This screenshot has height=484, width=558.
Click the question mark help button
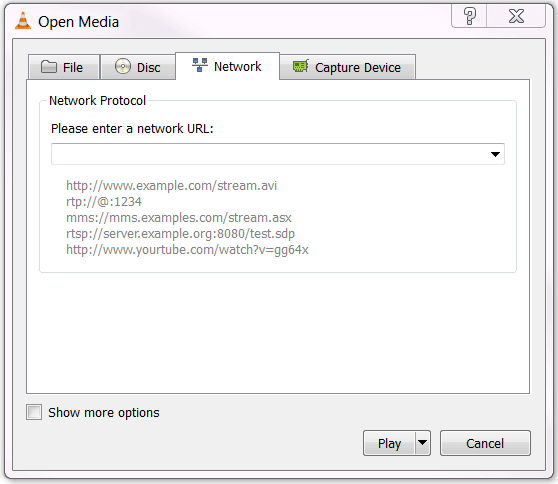(x=469, y=16)
